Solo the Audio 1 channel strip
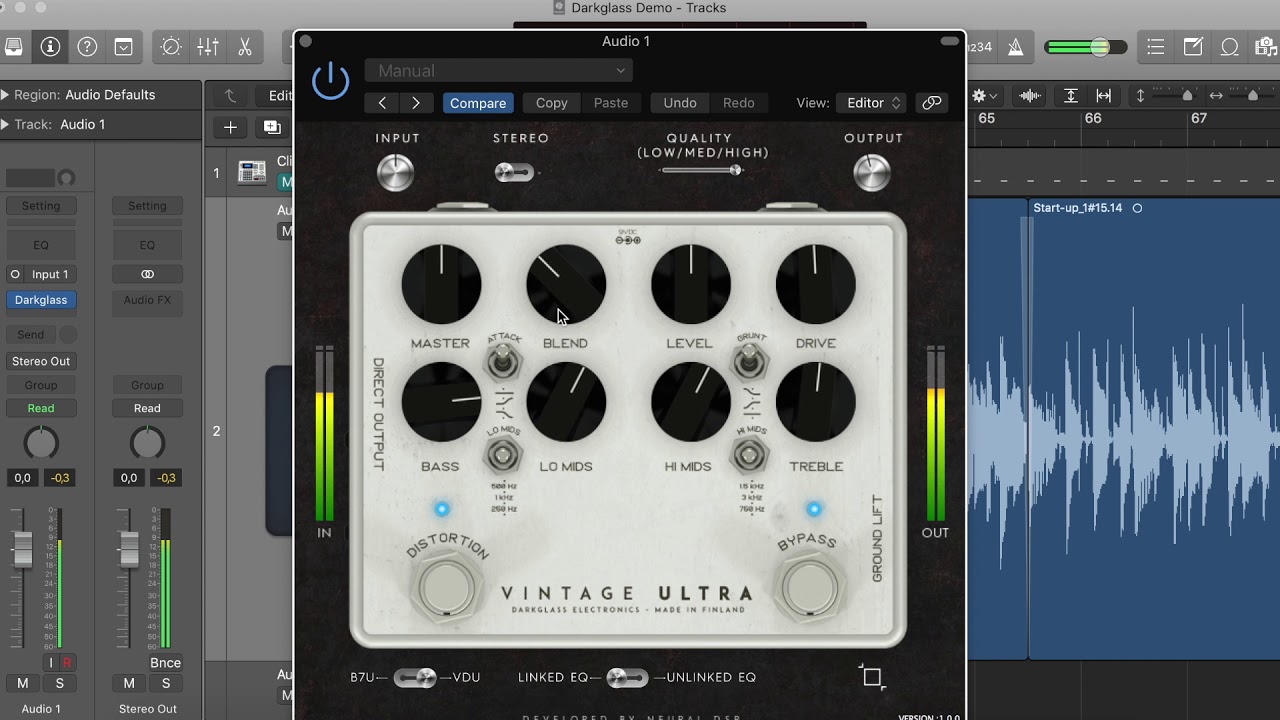The height and width of the screenshot is (720, 1280). pyautogui.click(x=59, y=683)
